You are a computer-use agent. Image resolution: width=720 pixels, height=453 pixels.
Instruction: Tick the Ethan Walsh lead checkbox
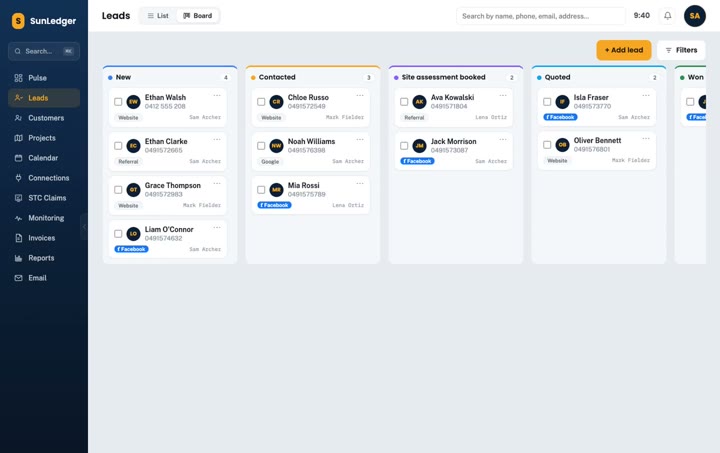[x=118, y=102]
